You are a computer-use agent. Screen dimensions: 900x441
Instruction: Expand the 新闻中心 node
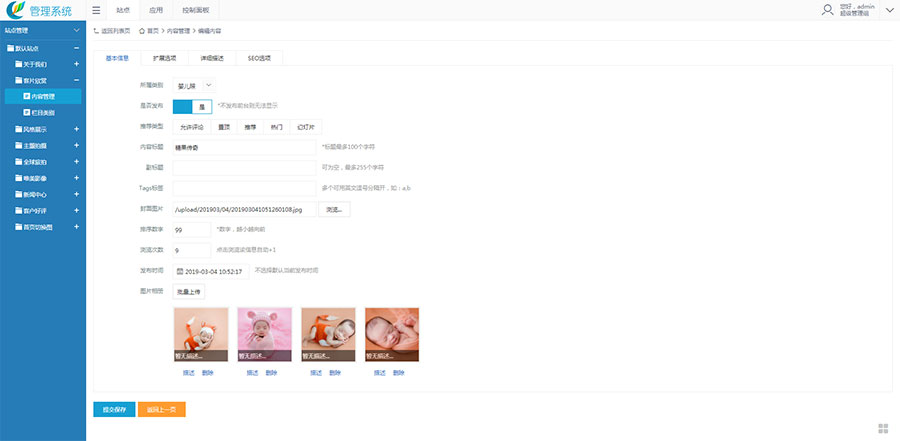tap(76, 195)
